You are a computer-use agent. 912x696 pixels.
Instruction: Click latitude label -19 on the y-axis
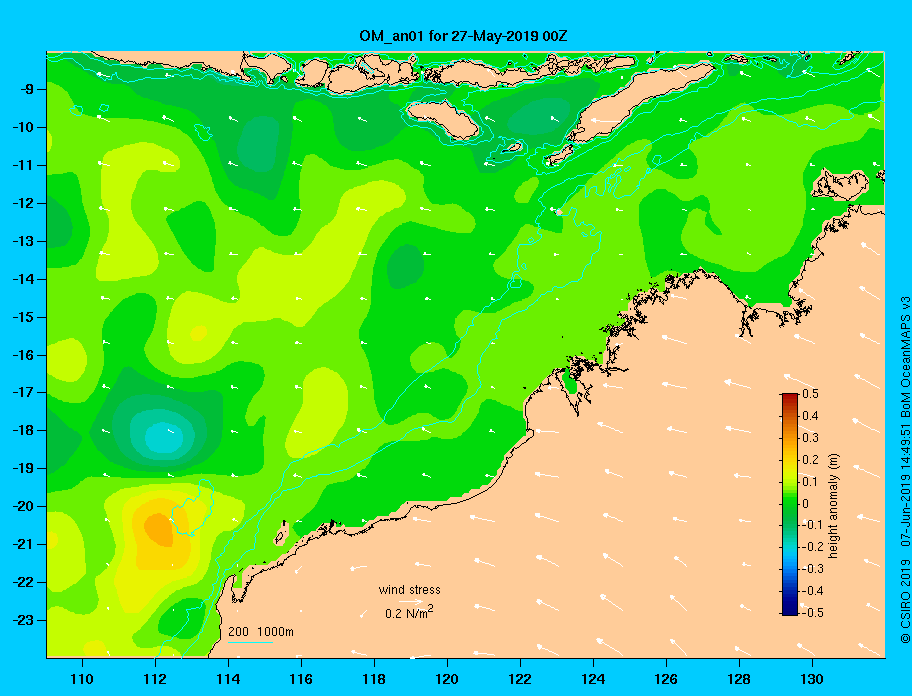pos(23,468)
